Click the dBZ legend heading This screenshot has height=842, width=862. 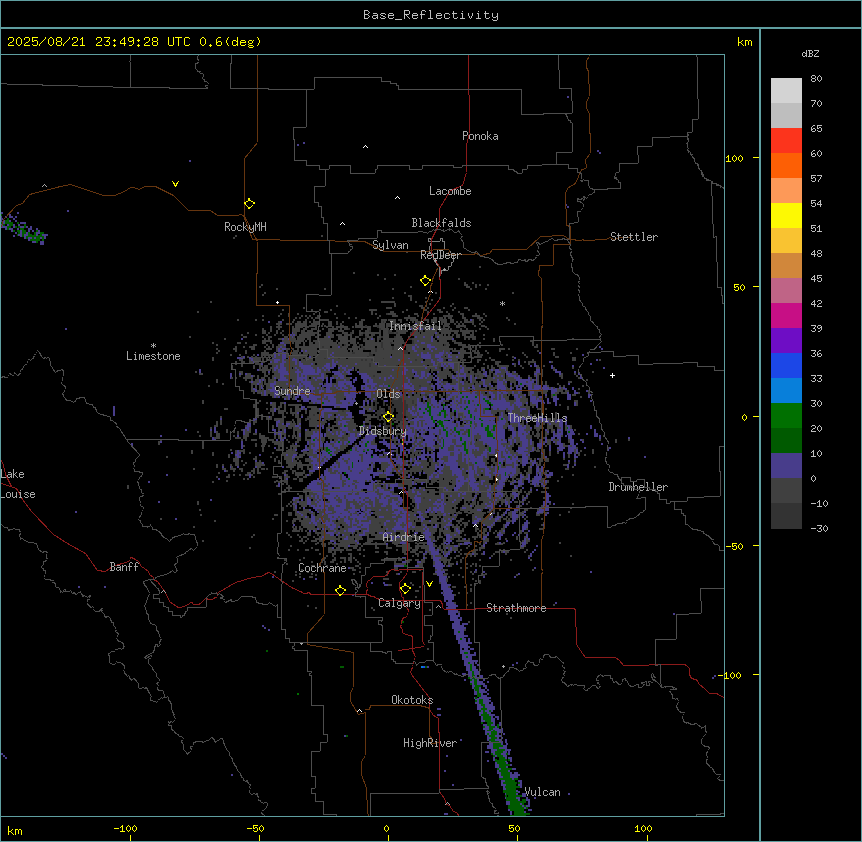[x=810, y=54]
